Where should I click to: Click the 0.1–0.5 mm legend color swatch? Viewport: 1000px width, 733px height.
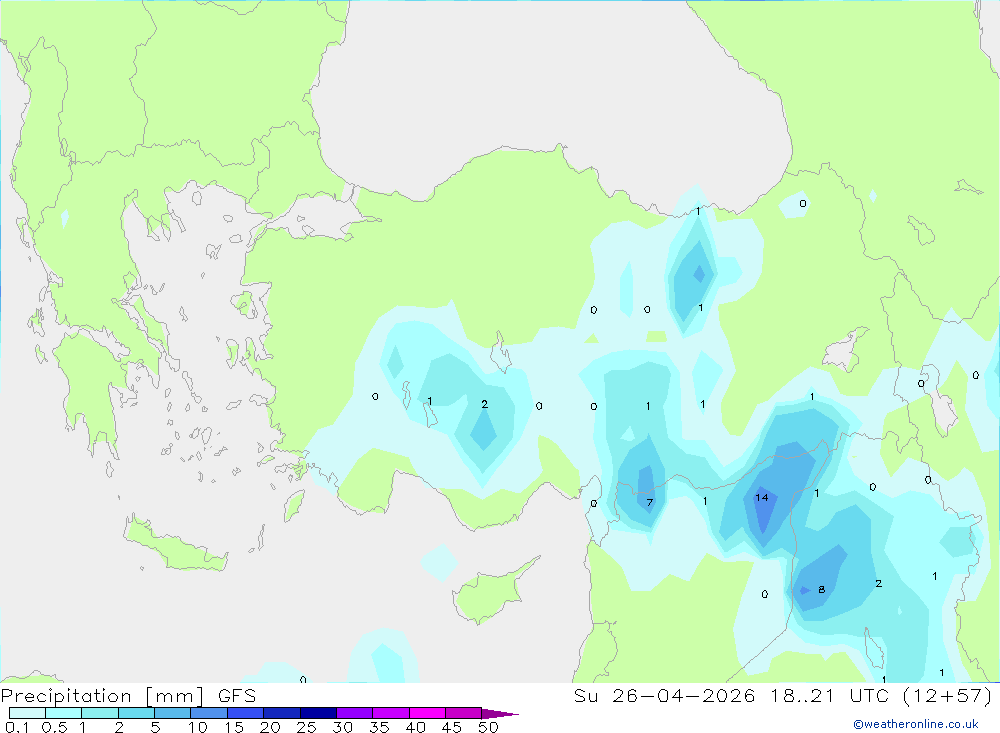[27, 713]
